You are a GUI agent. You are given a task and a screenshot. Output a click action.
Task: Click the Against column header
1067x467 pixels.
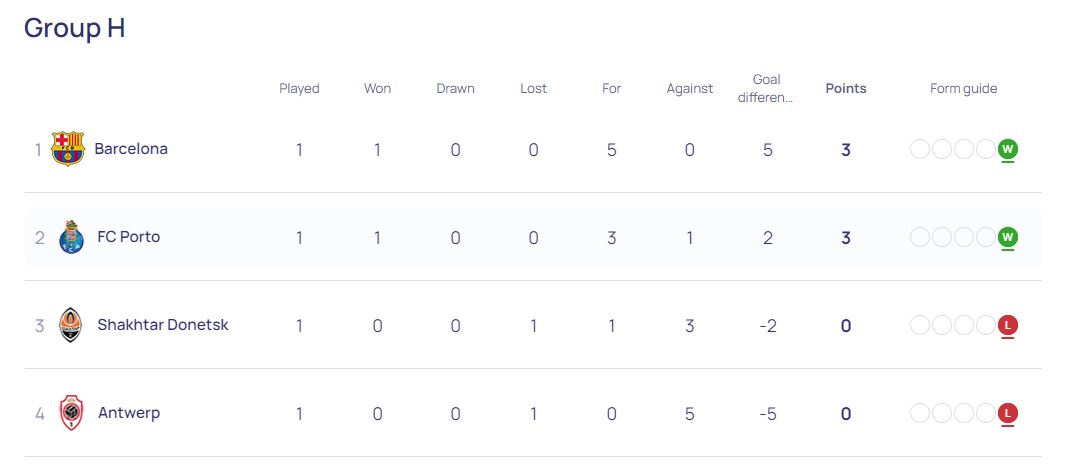click(x=689, y=88)
